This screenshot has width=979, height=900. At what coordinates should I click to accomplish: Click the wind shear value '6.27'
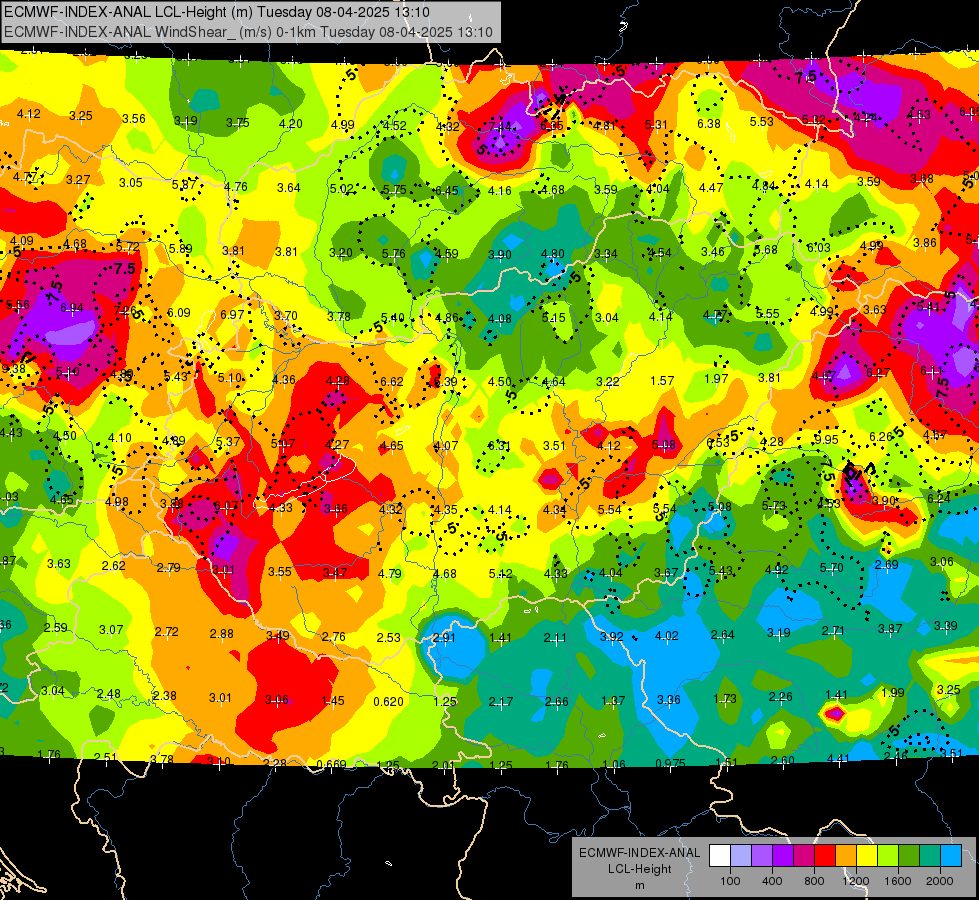tap(878, 373)
